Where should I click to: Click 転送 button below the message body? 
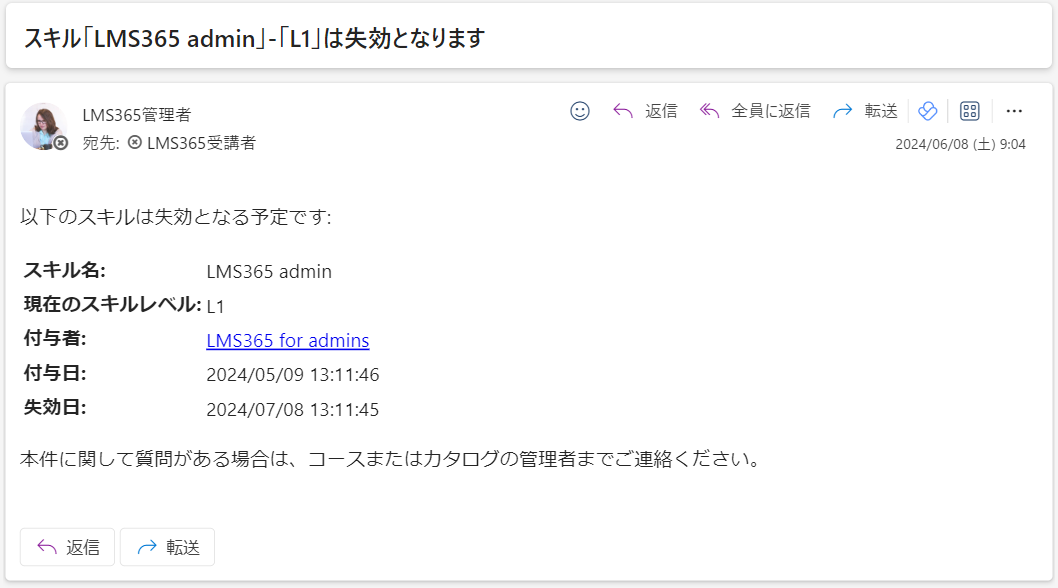tap(167, 547)
